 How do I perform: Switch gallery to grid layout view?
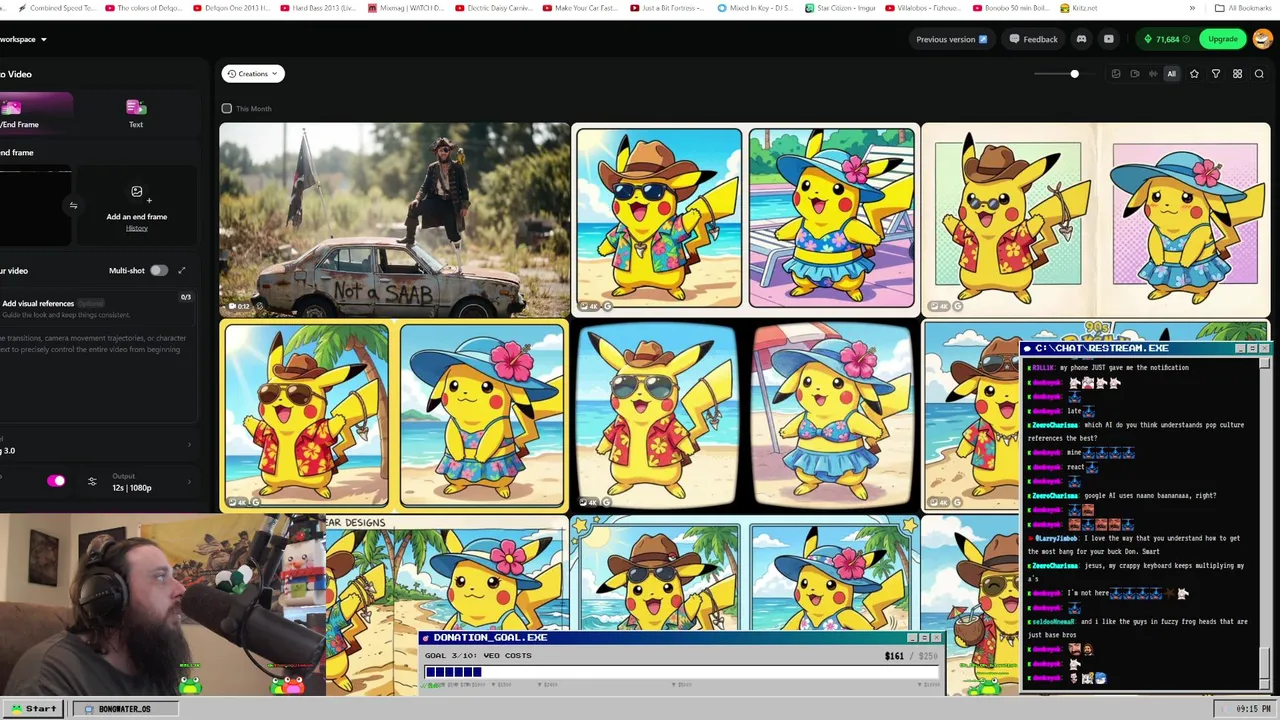(1237, 74)
